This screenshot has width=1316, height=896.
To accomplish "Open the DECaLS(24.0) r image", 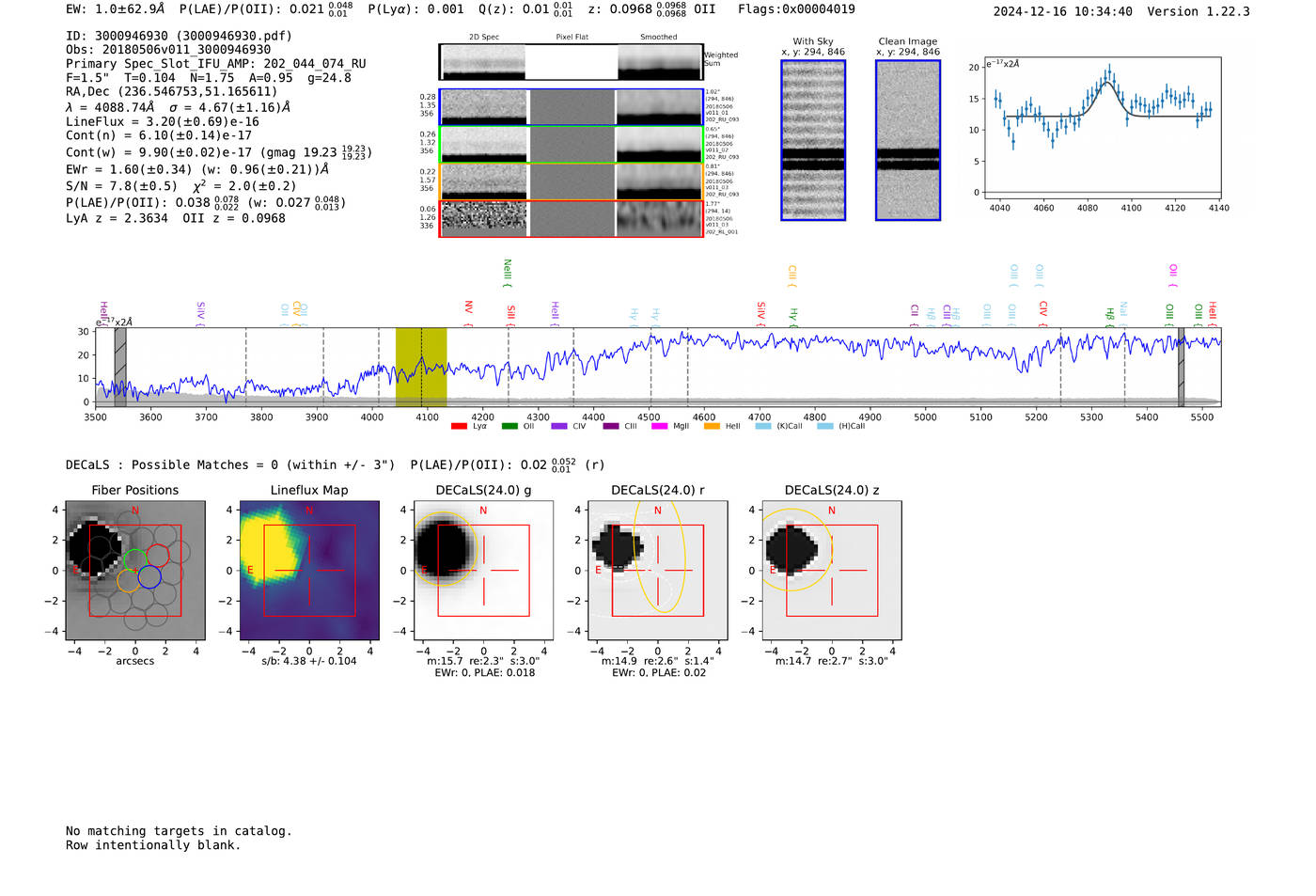I will (x=657, y=571).
